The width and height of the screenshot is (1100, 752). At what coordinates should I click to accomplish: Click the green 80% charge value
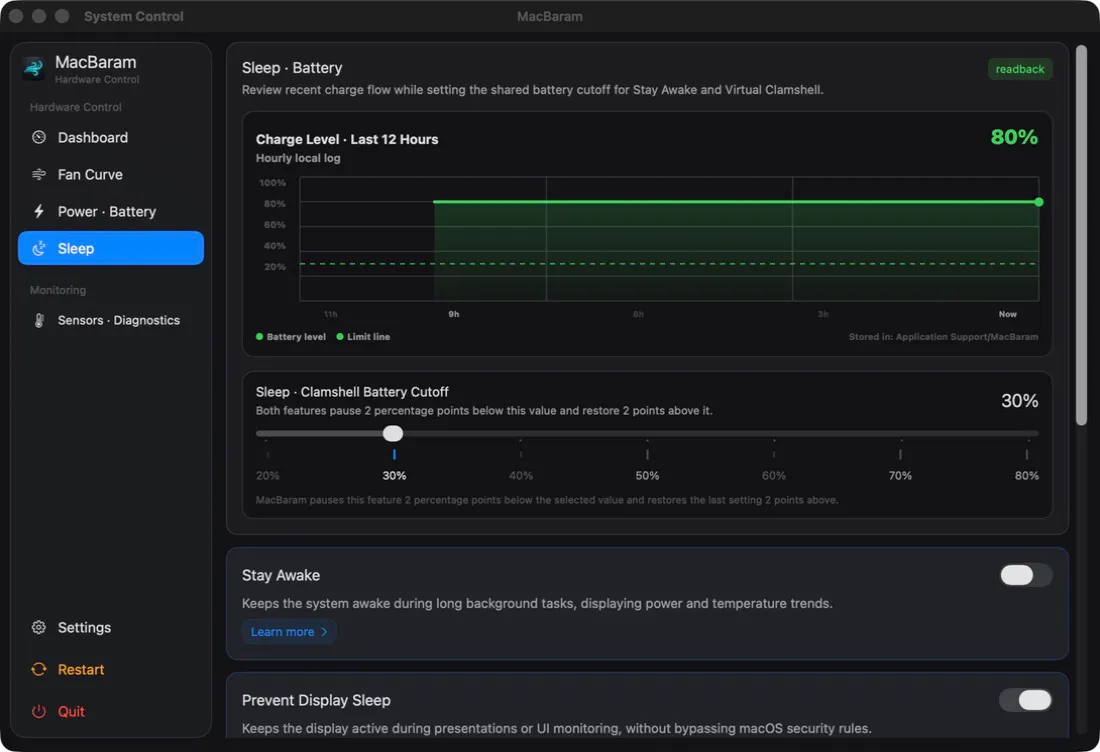[1014, 137]
